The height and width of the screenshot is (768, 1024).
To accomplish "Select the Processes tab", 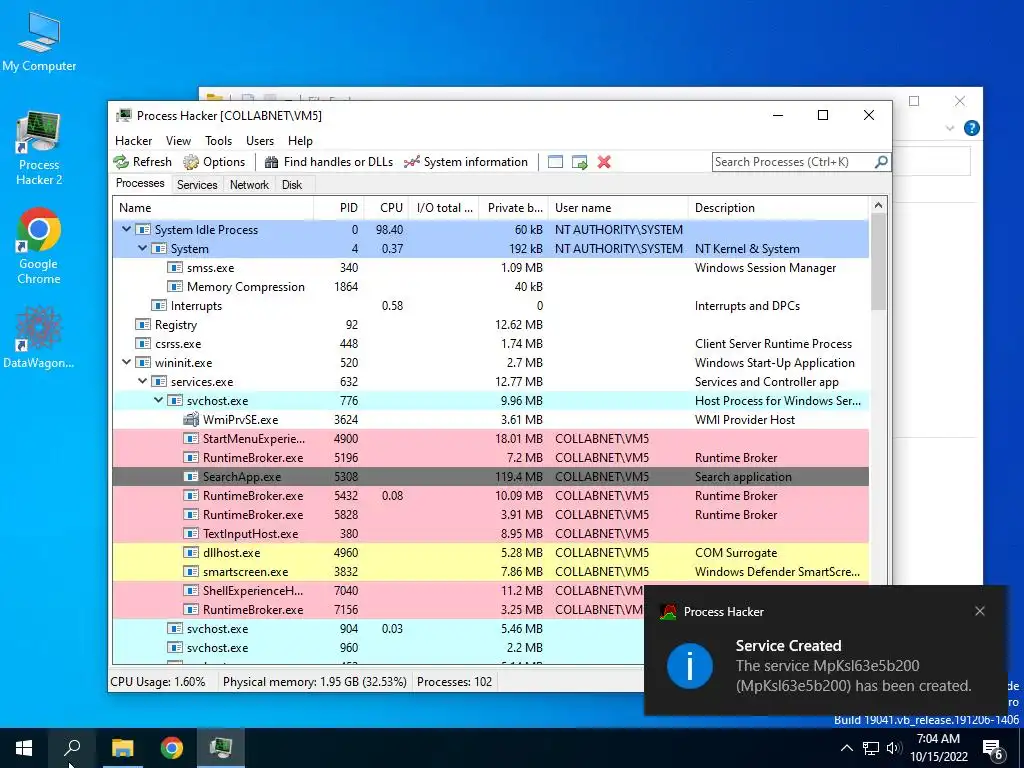I will pyautogui.click(x=140, y=183).
